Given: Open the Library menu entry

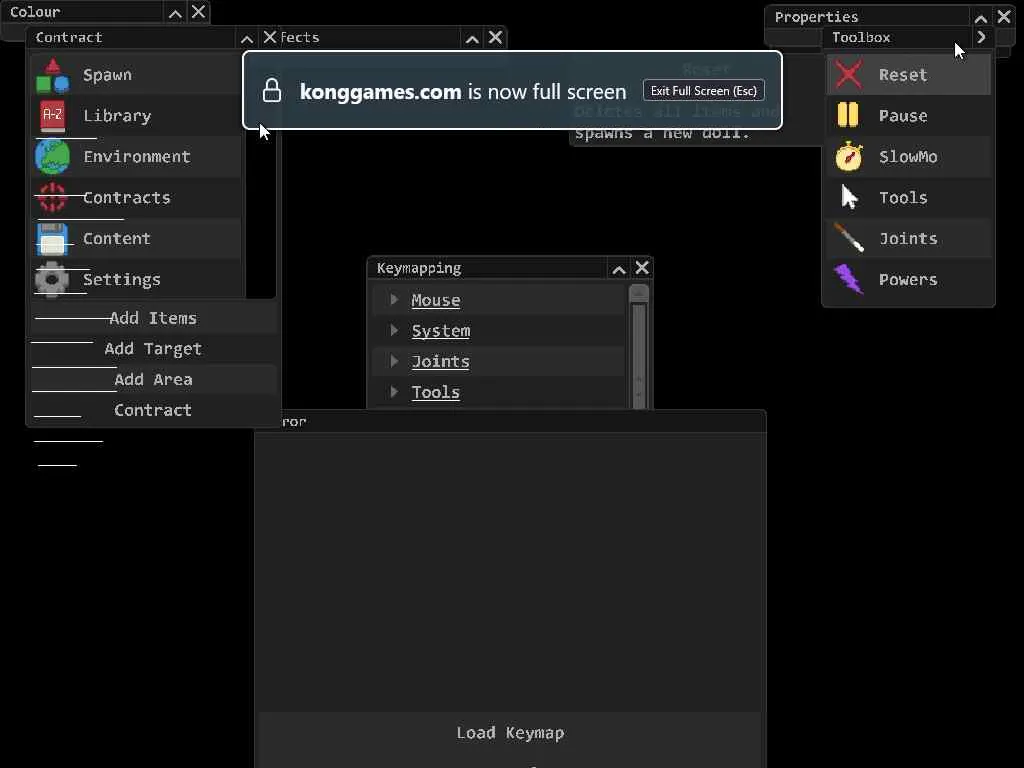Looking at the screenshot, I should 138,116.
